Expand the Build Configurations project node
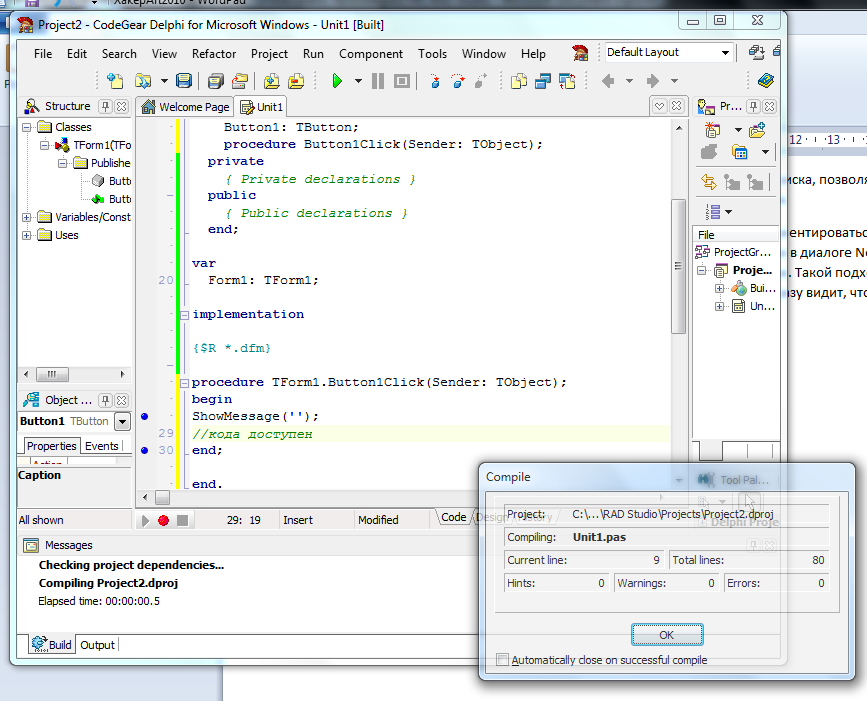 (719, 288)
